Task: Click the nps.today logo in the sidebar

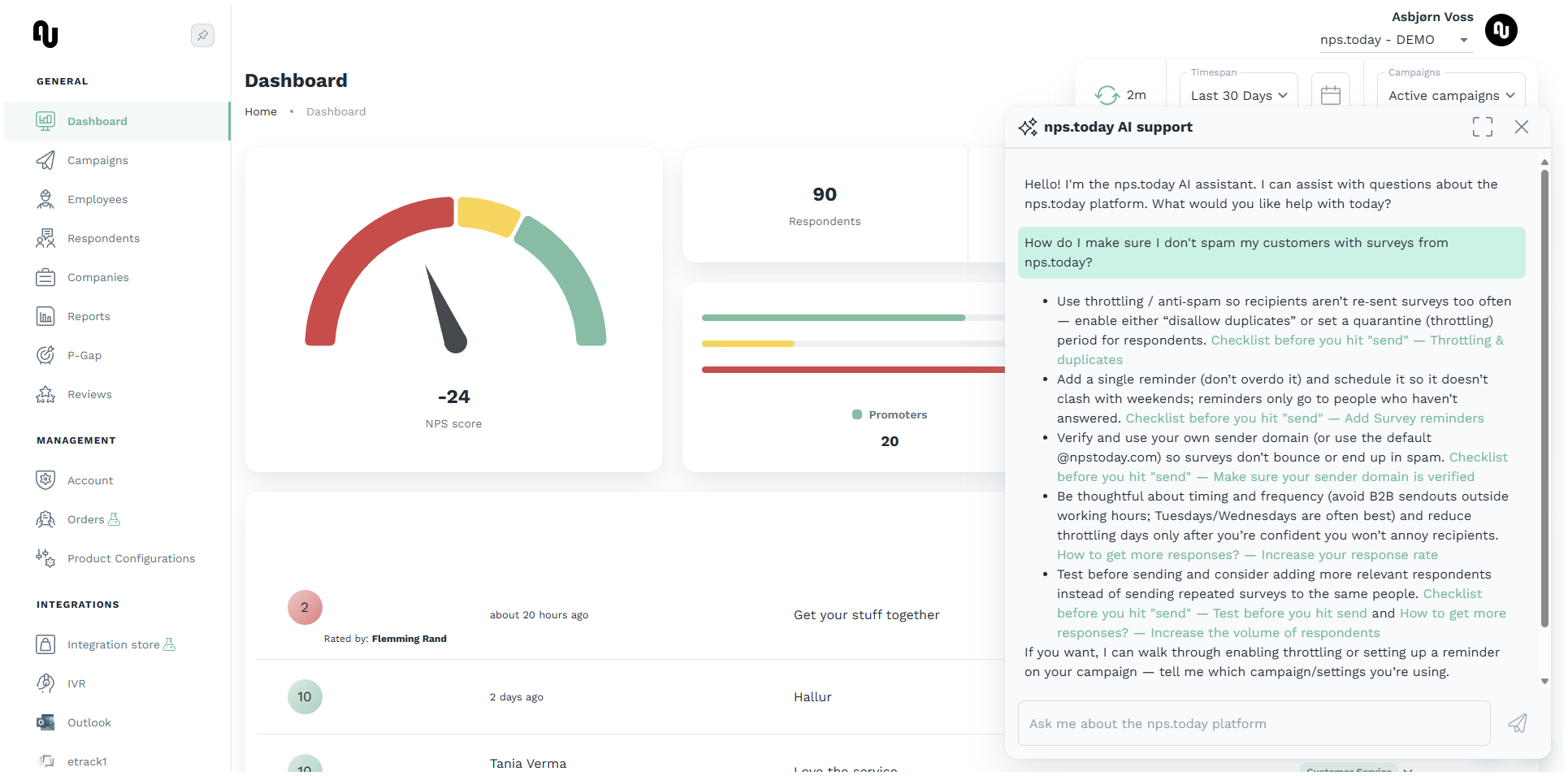Action: coord(45,34)
